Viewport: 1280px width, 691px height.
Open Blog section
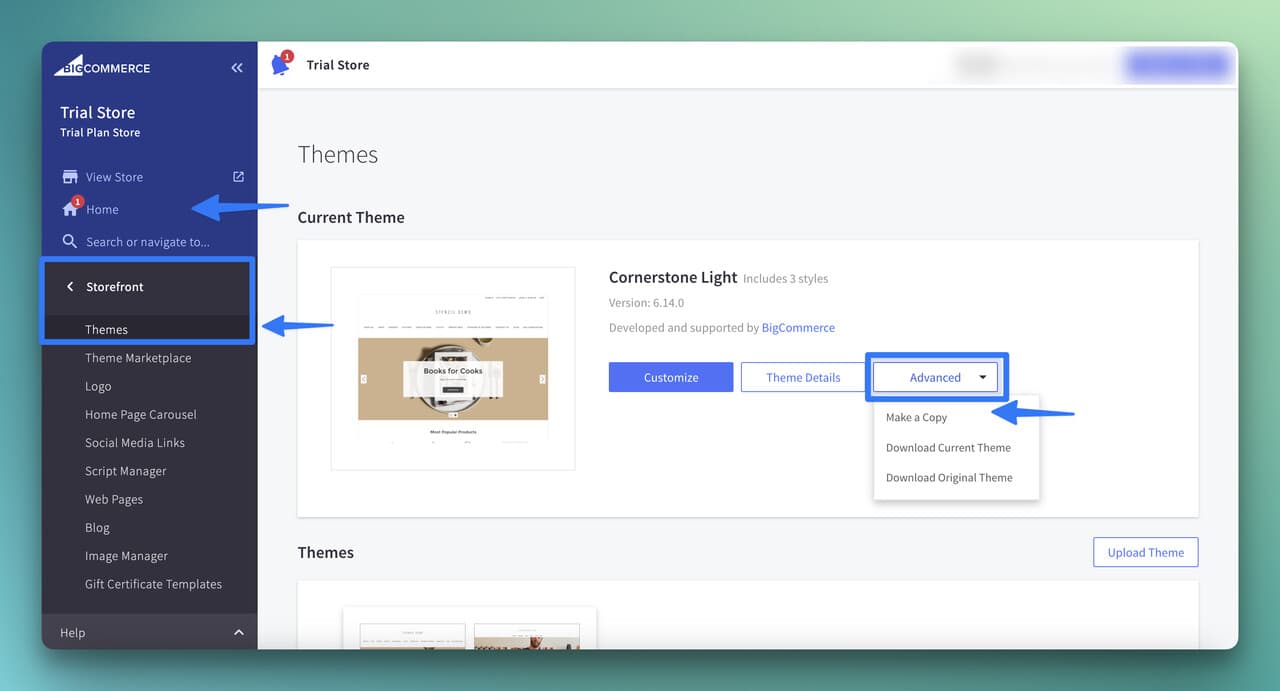click(x=97, y=528)
